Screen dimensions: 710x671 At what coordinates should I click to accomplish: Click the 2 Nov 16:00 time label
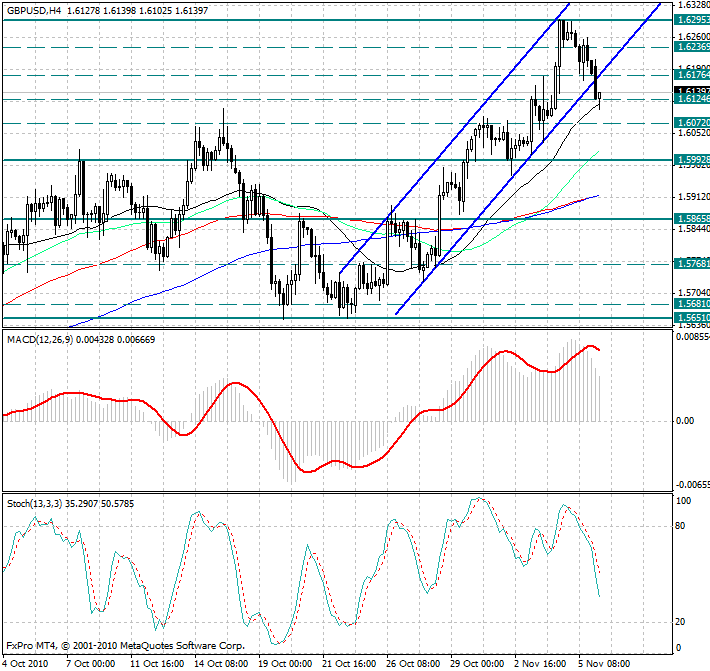pyautogui.click(x=541, y=664)
